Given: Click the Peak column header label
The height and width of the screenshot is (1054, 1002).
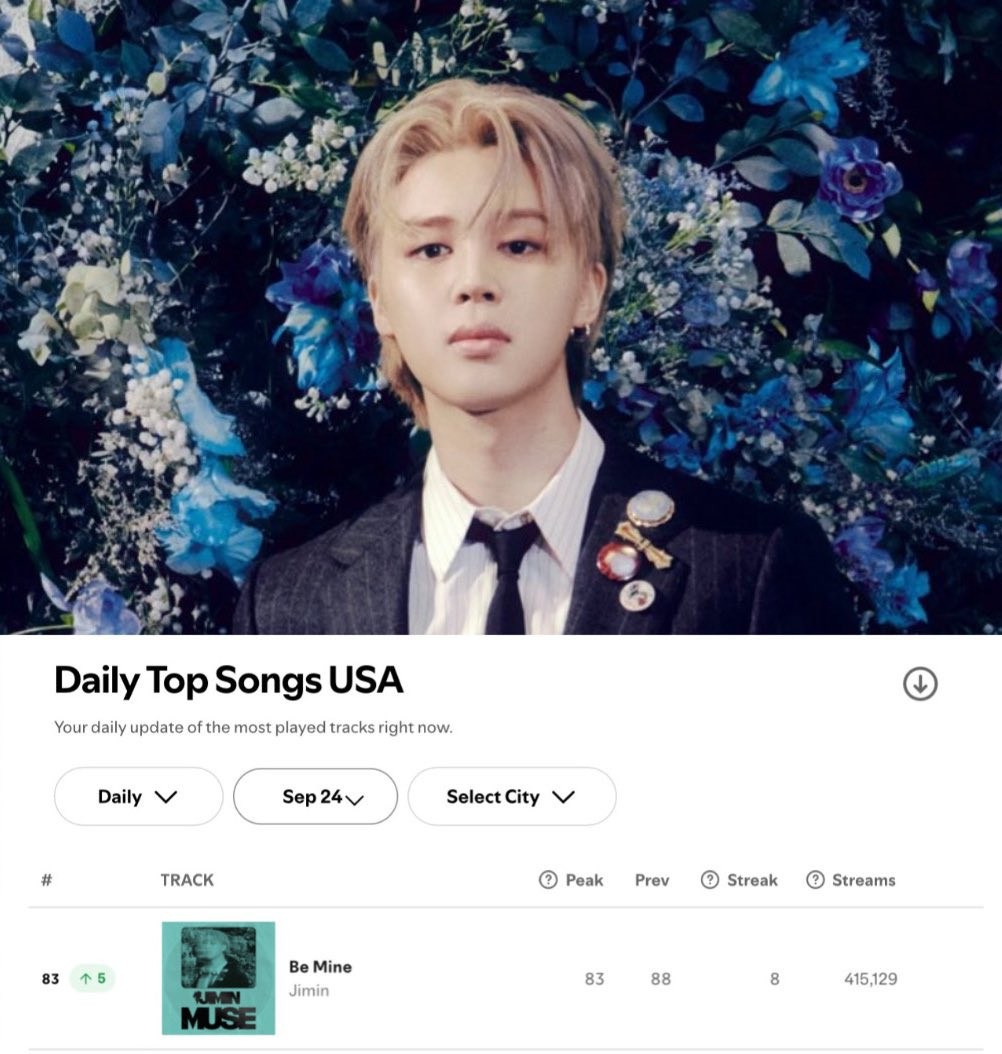Looking at the screenshot, I should coord(585,880).
